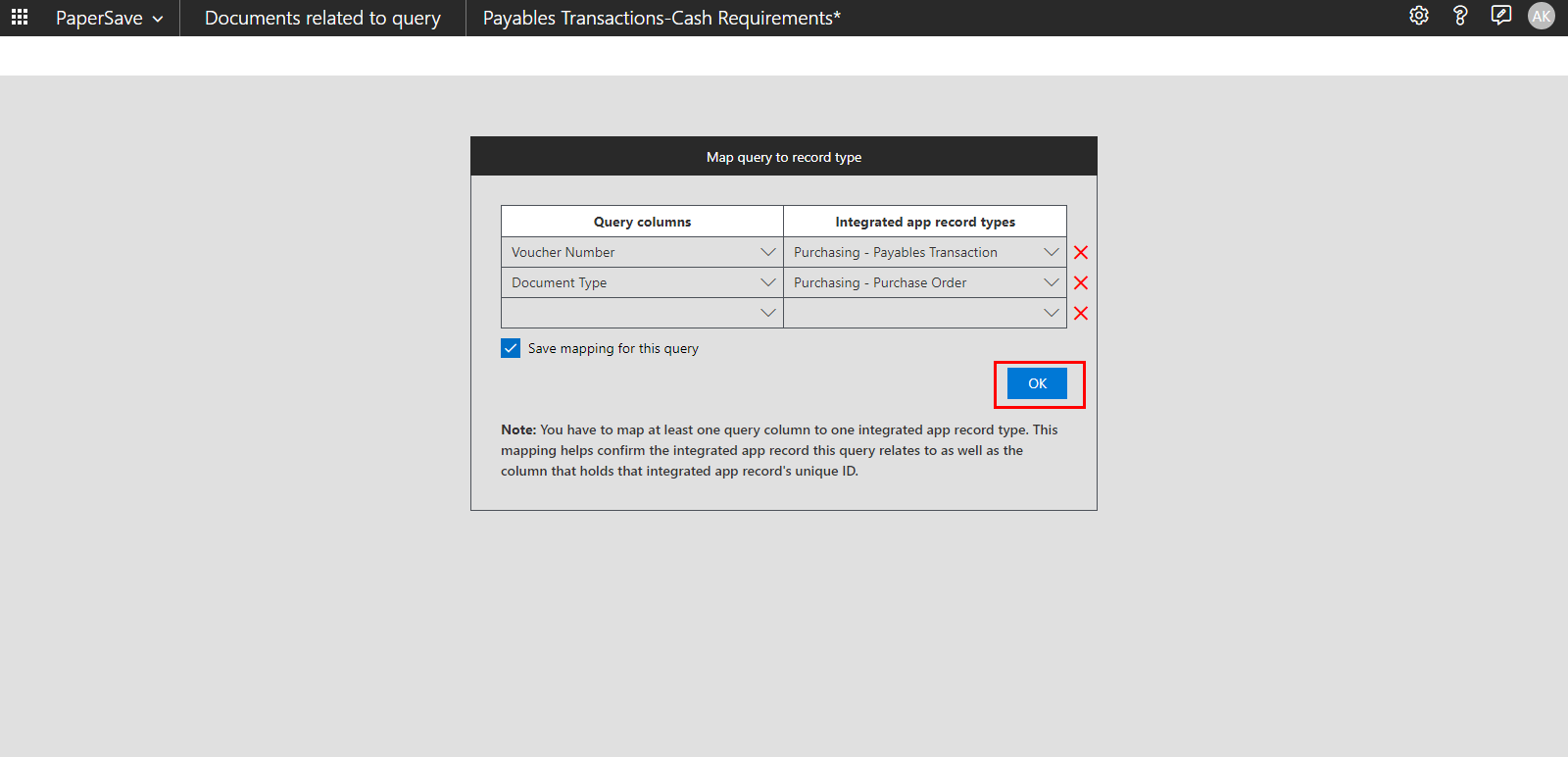The image size is (1568, 757).
Task: Expand the empty query column dropdown
Action: pos(767,314)
